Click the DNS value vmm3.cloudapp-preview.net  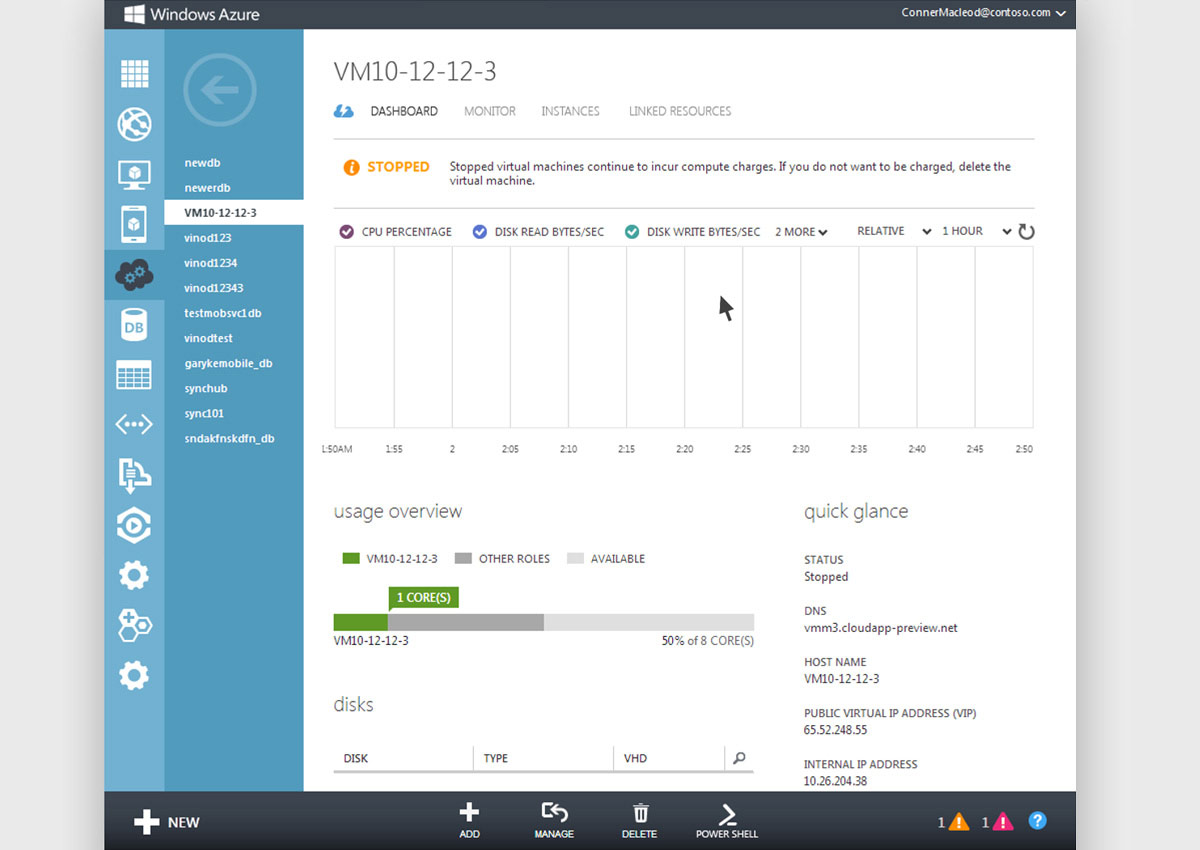881,628
